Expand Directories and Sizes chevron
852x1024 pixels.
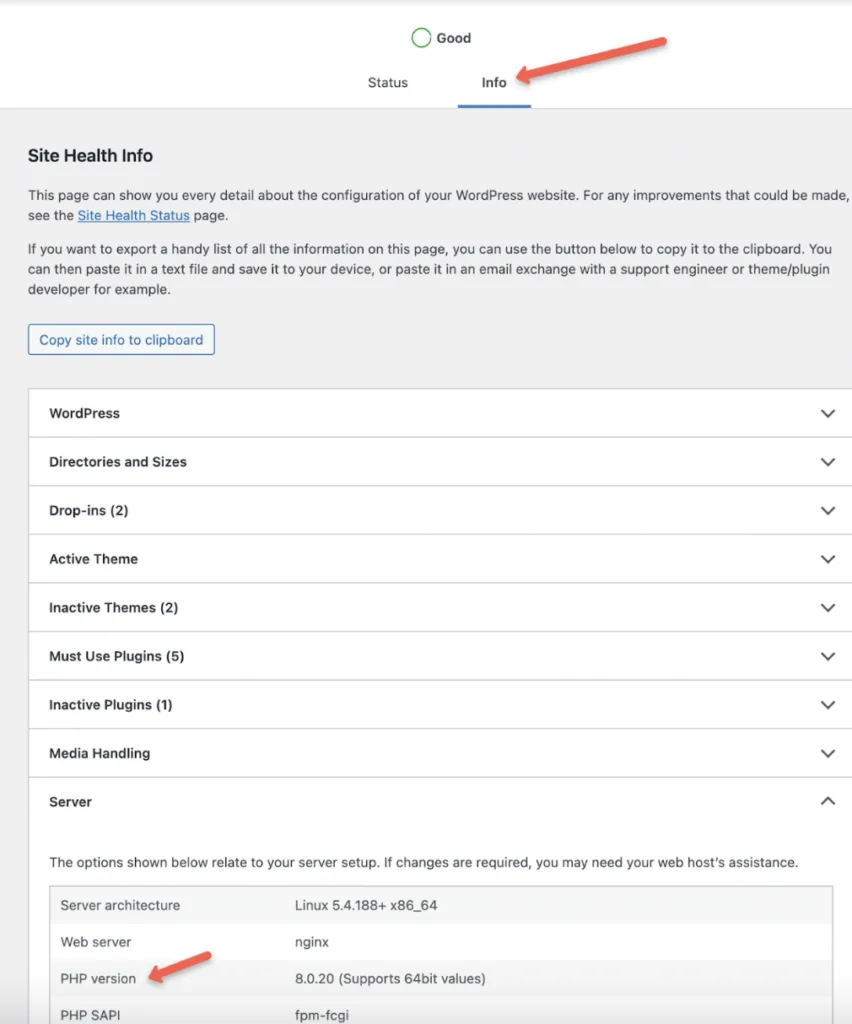click(827, 462)
